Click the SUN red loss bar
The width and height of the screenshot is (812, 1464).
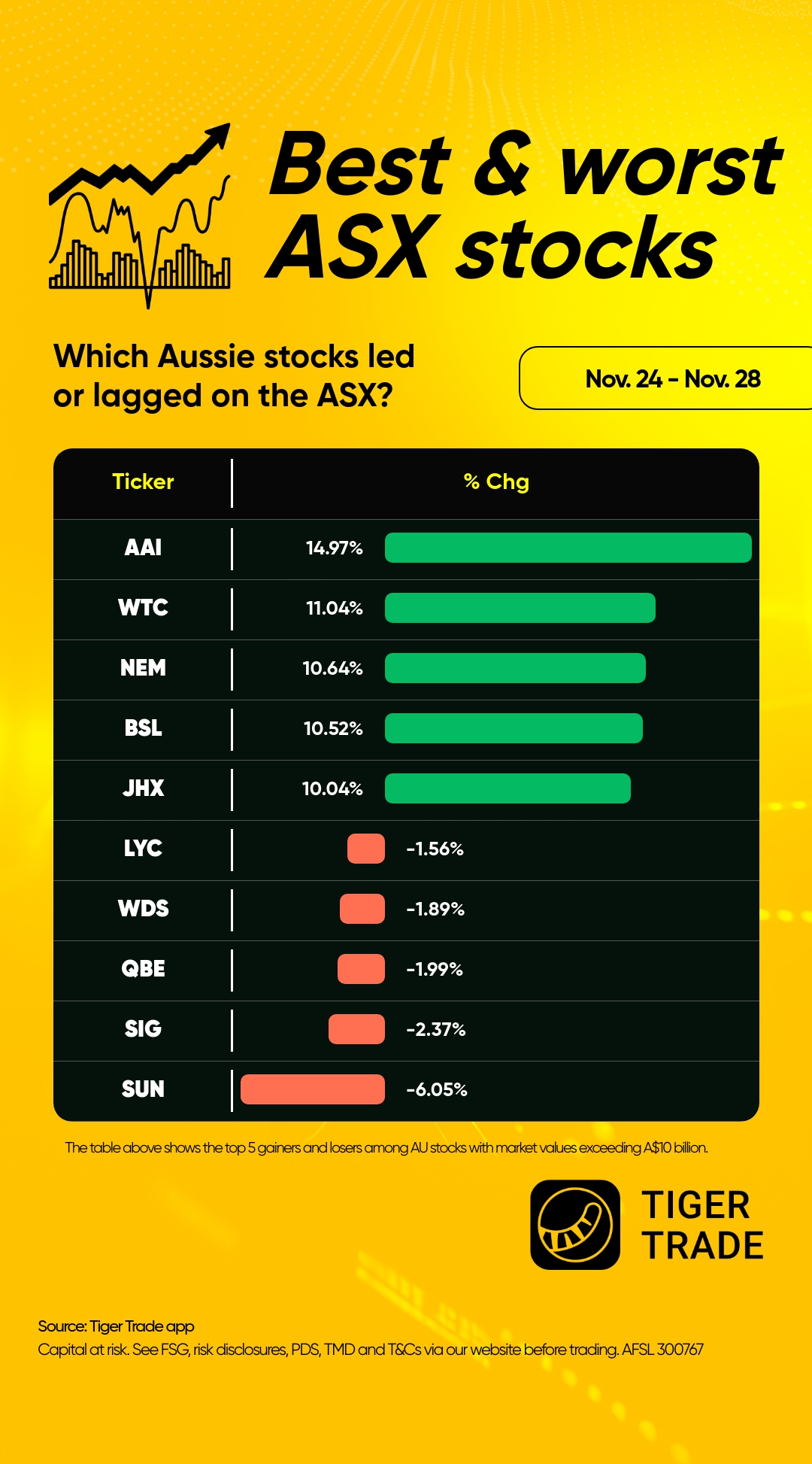click(312, 1089)
